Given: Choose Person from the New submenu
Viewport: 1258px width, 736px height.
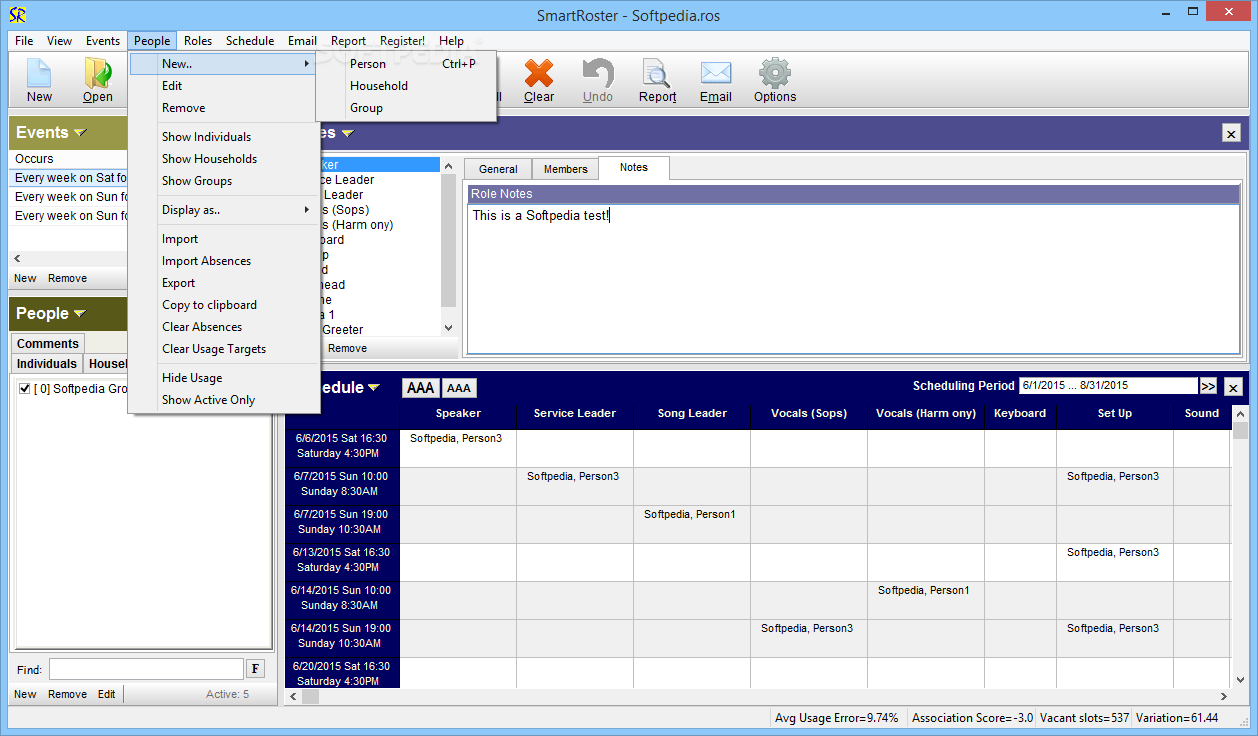Looking at the screenshot, I should tap(406, 63).
